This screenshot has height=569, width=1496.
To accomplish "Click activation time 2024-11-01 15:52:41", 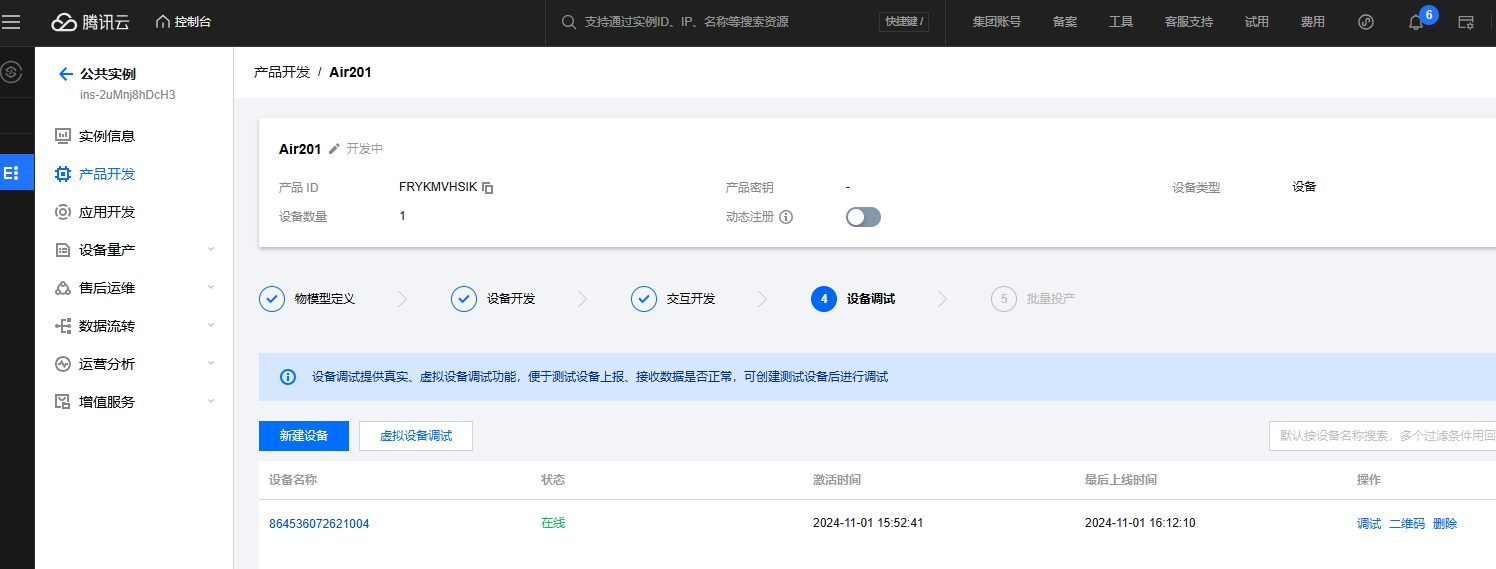I will [x=868, y=523].
